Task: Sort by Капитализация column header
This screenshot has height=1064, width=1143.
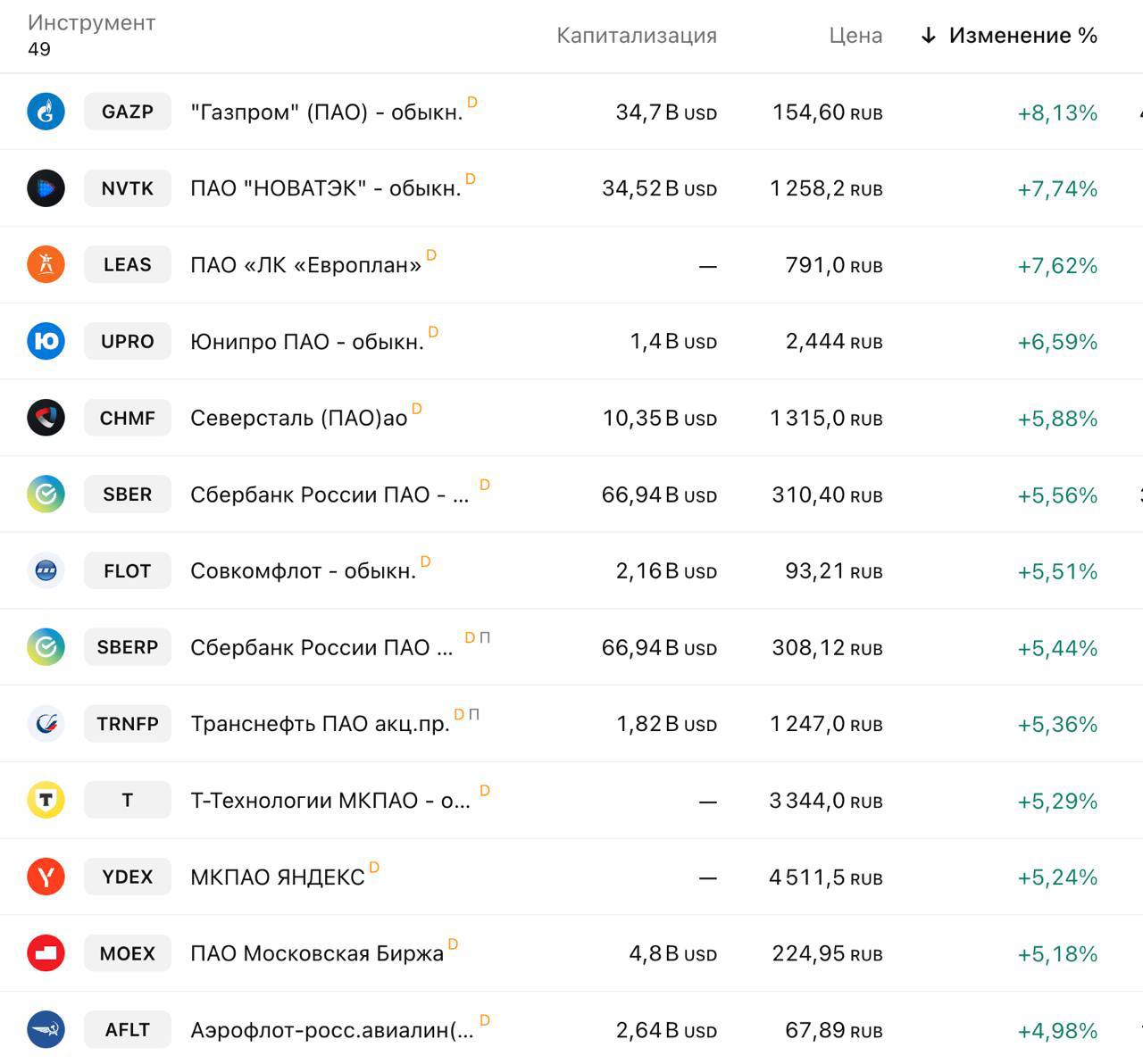Action: tap(636, 36)
